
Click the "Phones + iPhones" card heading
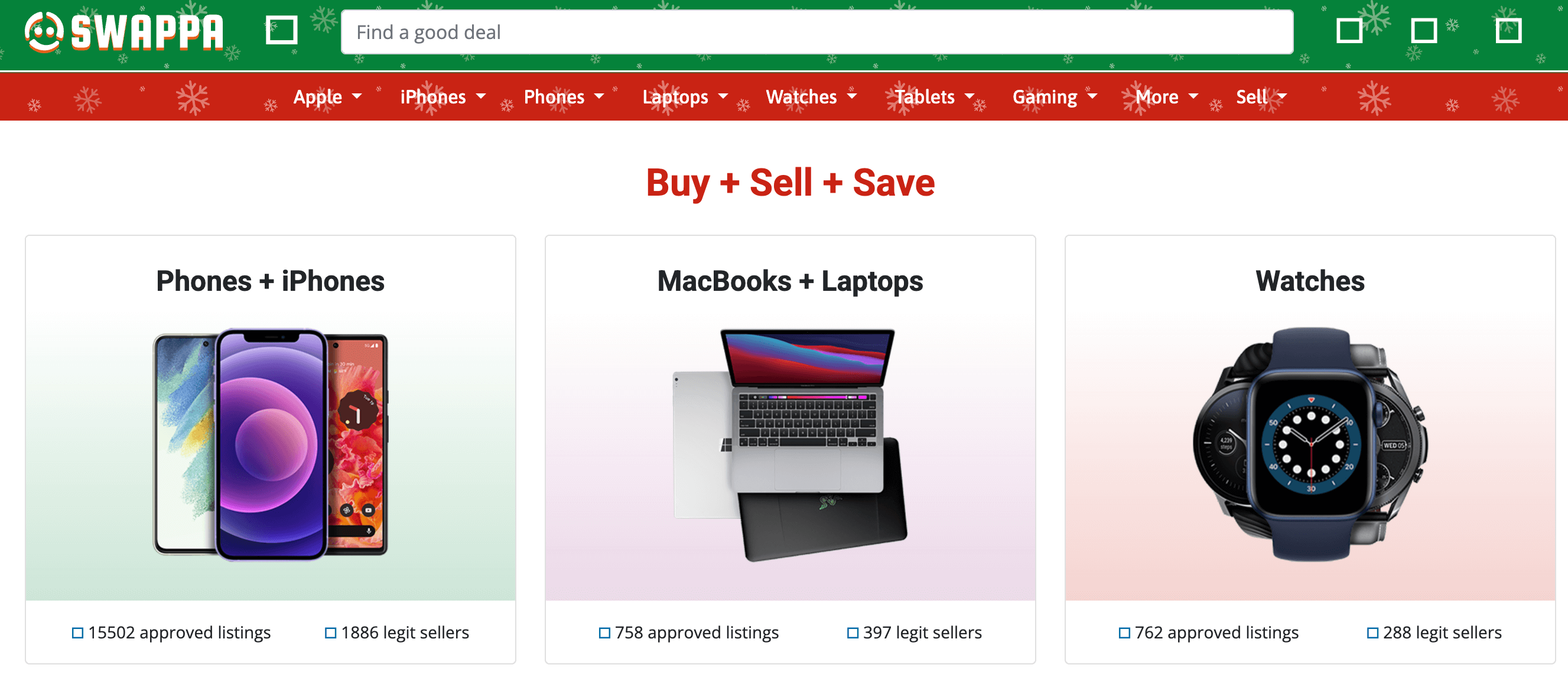tap(270, 281)
